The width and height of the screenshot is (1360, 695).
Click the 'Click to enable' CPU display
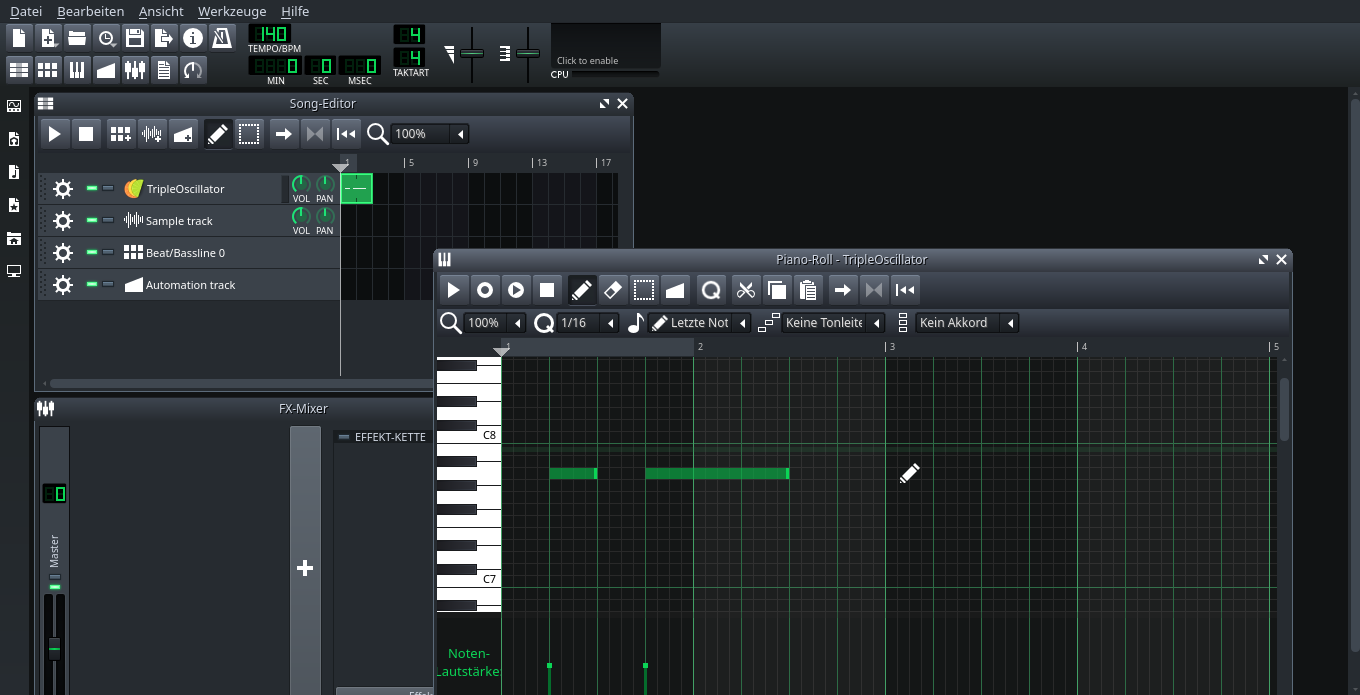588,60
